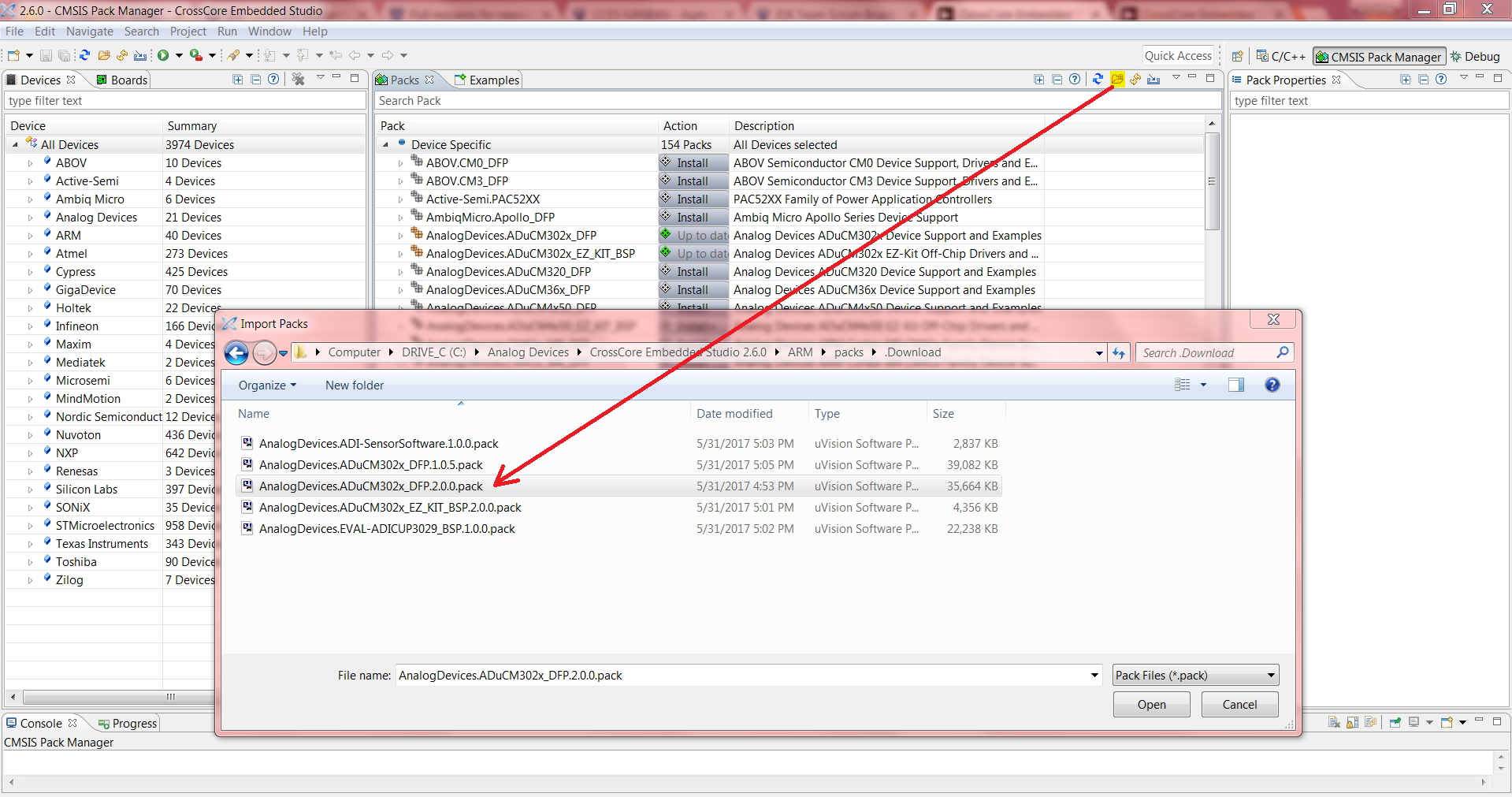Cancel the Import Packs dialog
This screenshot has width=1512, height=797.
(1239, 704)
